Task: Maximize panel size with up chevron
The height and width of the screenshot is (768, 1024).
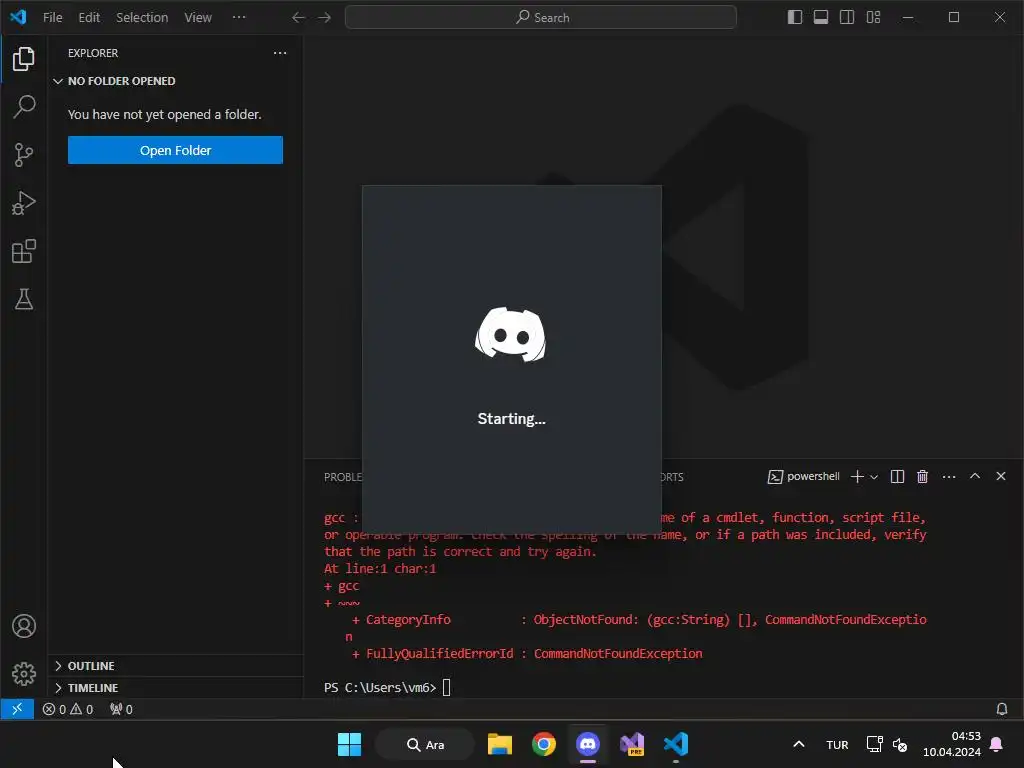Action: pyautogui.click(x=975, y=476)
